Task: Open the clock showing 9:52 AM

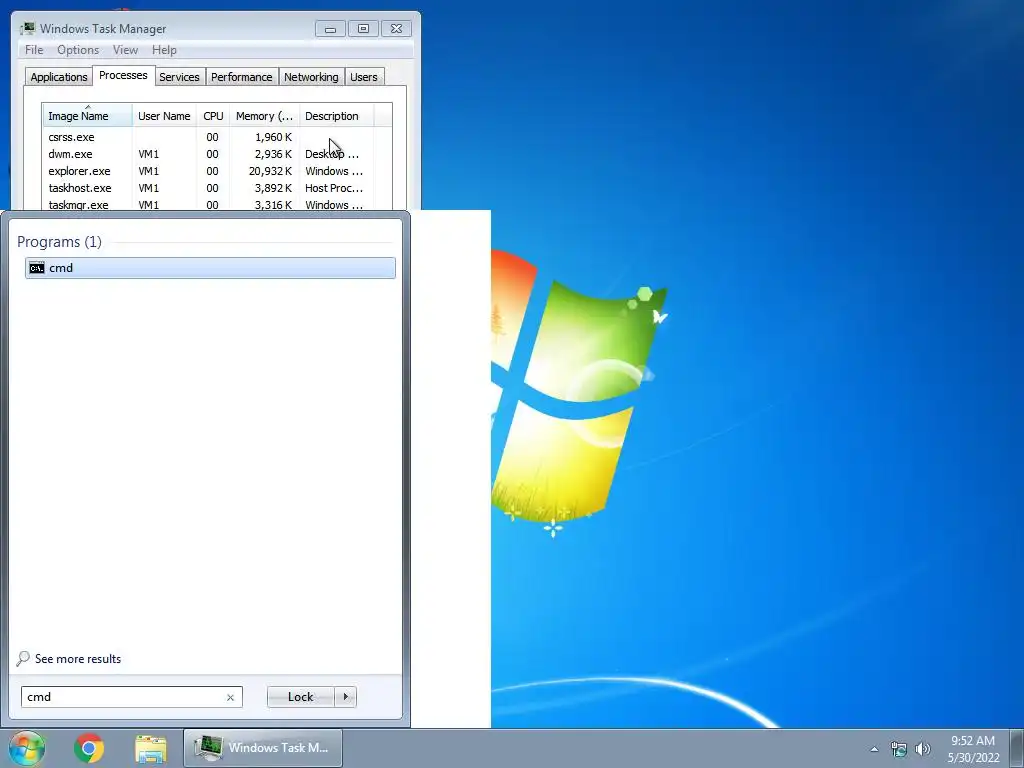Action: coord(973,748)
